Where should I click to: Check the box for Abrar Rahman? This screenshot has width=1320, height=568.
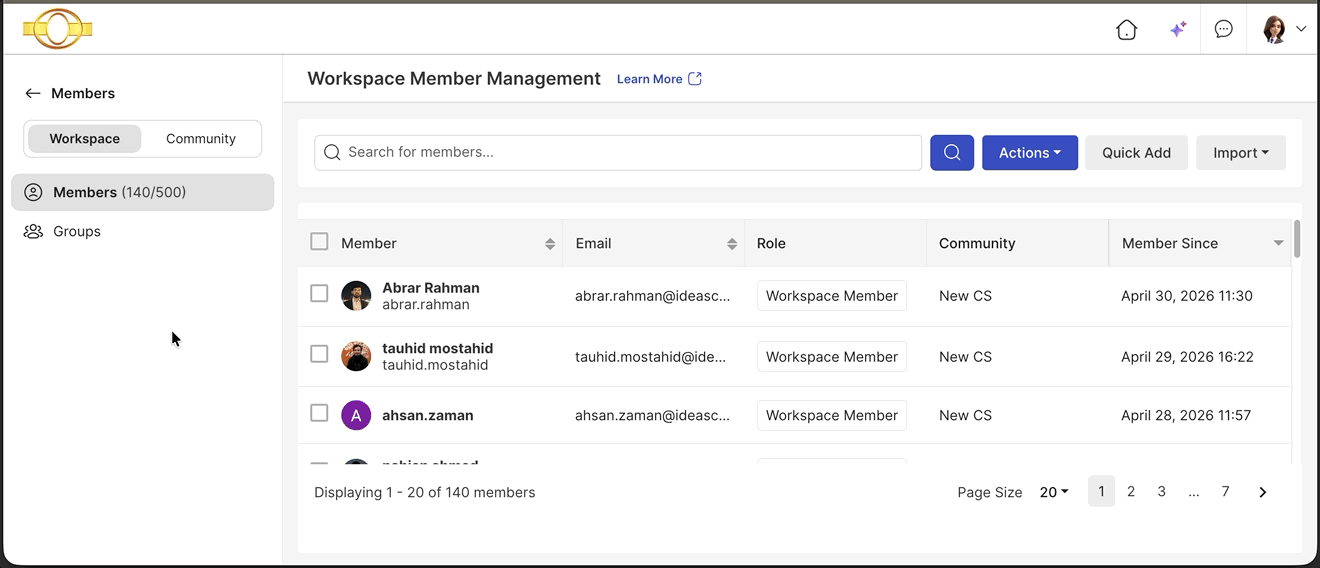point(319,293)
